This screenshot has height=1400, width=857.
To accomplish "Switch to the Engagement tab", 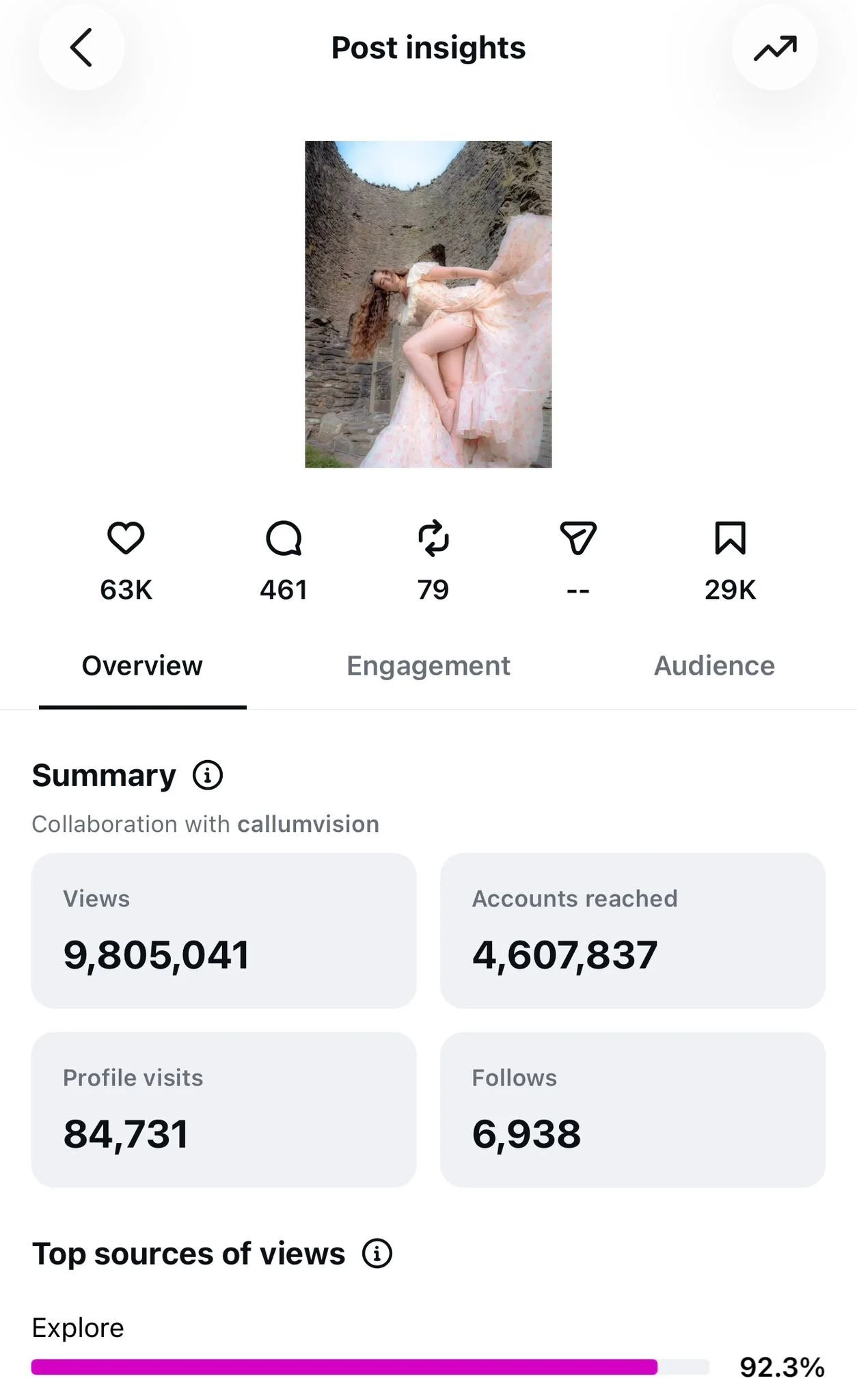I will click(x=428, y=666).
